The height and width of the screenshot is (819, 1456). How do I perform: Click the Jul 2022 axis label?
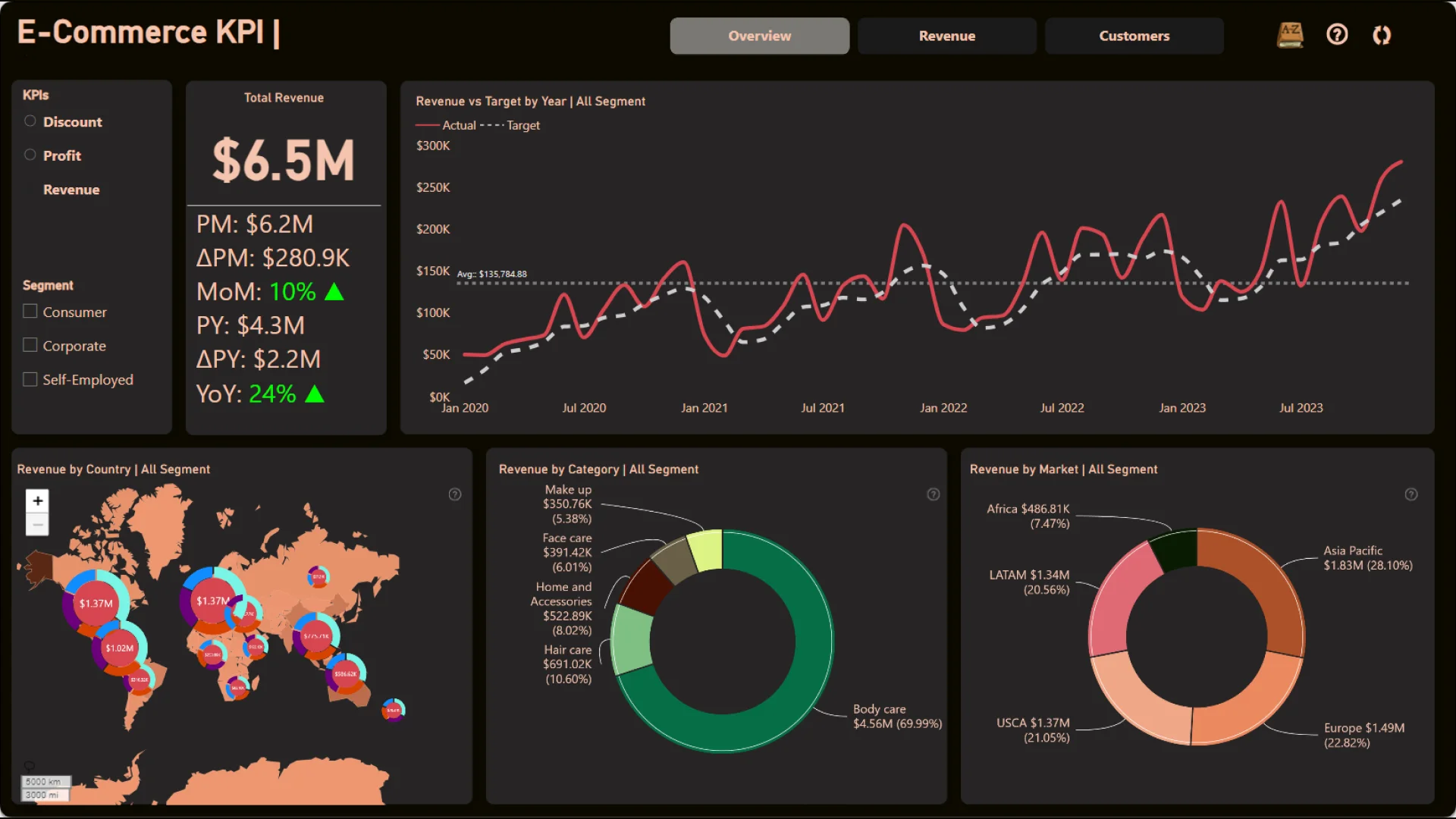pos(1062,408)
